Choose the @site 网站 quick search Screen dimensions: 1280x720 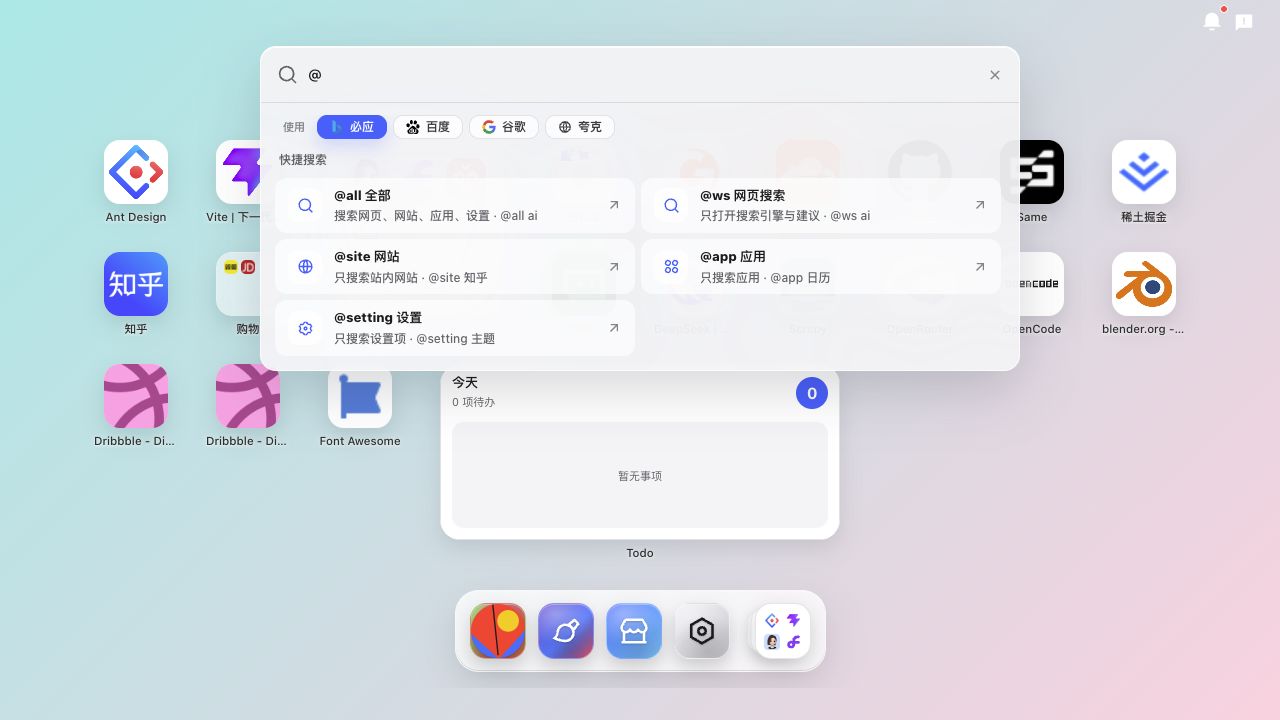click(455, 267)
